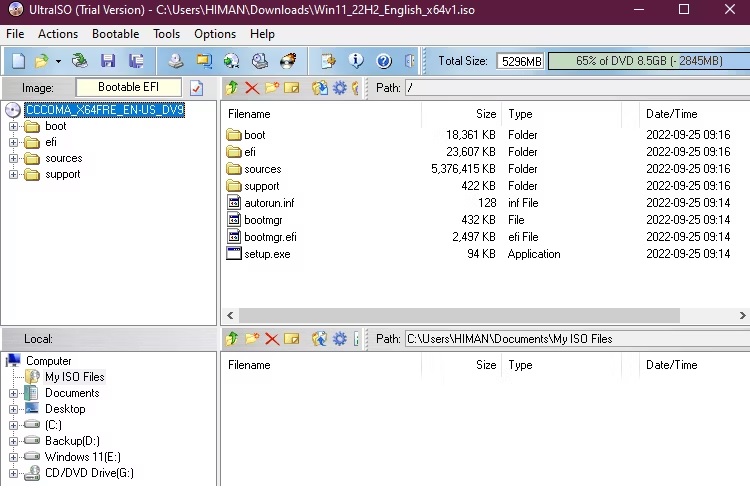Viewport: 750px width, 492px height.
Task: Click the red X Delete icon in image pane
Action: coord(252,87)
